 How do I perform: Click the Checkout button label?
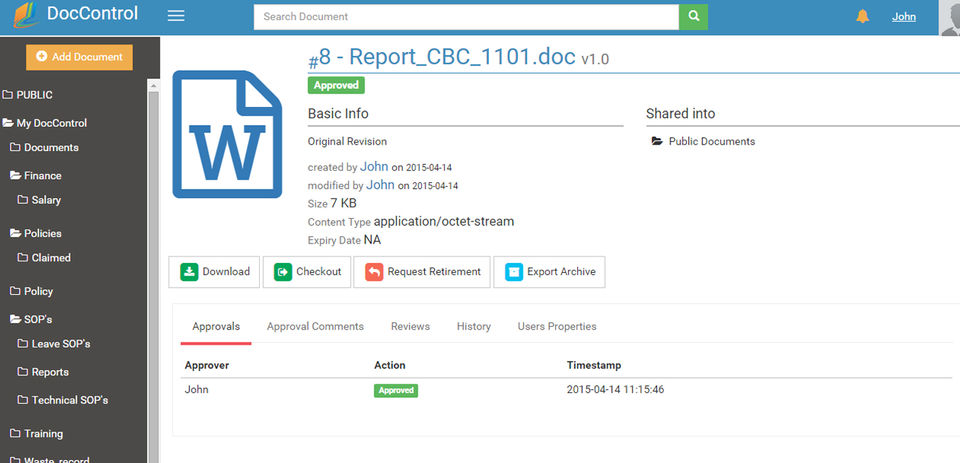[x=318, y=272]
